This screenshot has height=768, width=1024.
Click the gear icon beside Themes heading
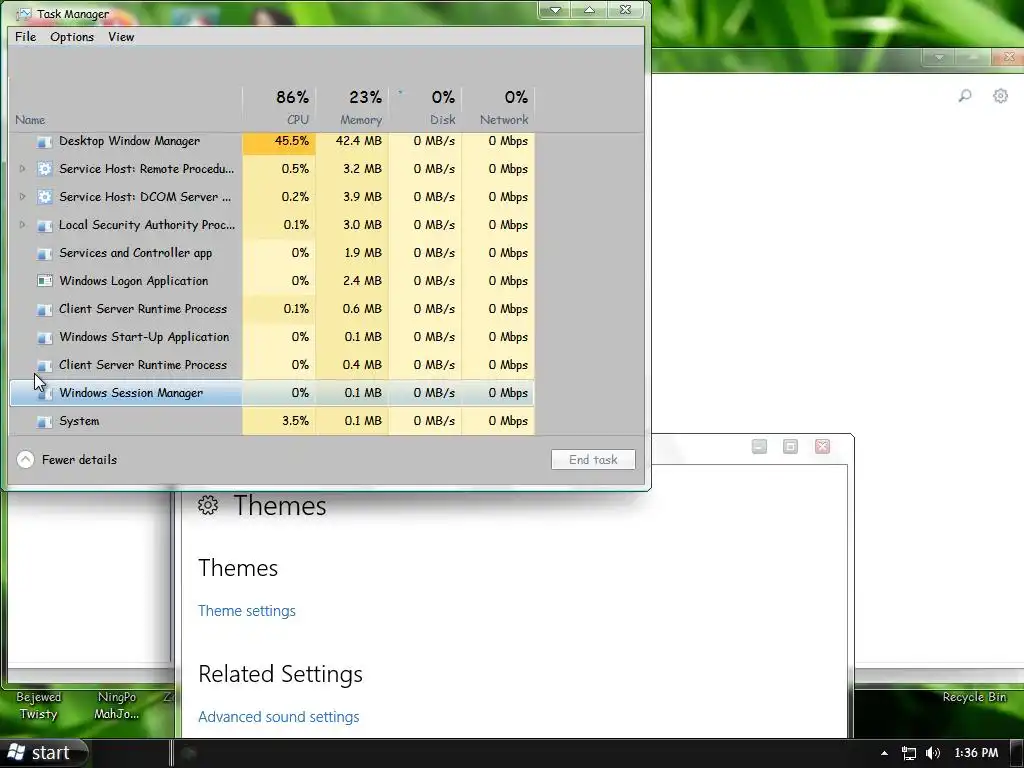tap(208, 505)
